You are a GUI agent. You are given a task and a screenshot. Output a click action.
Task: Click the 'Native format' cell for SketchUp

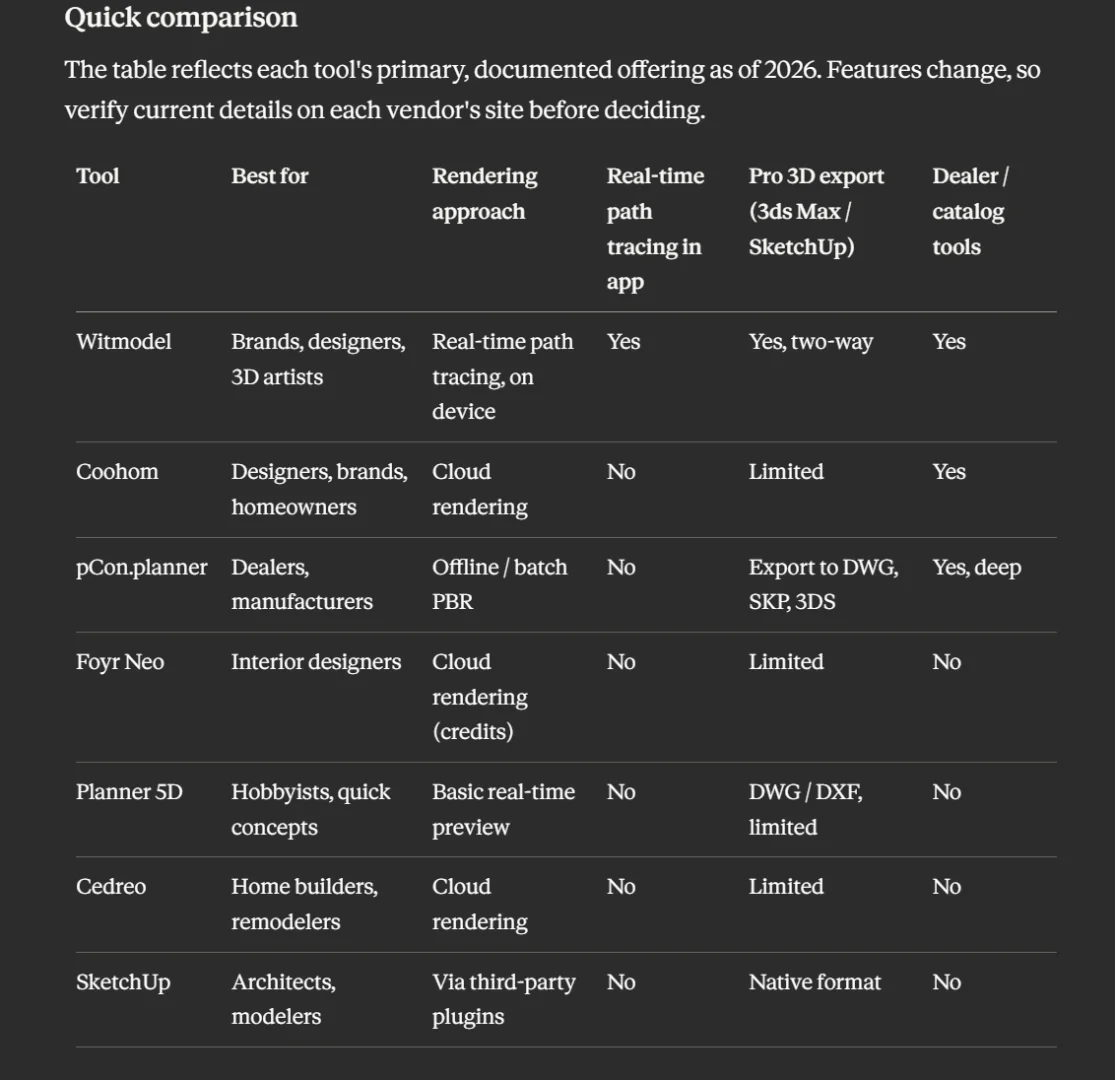click(814, 982)
